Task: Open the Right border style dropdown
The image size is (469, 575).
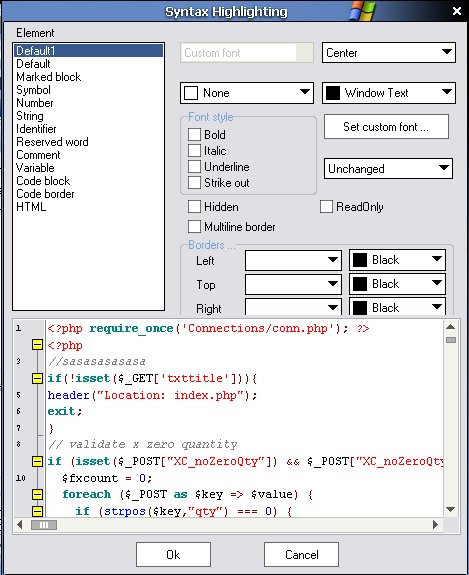Action: 293,307
